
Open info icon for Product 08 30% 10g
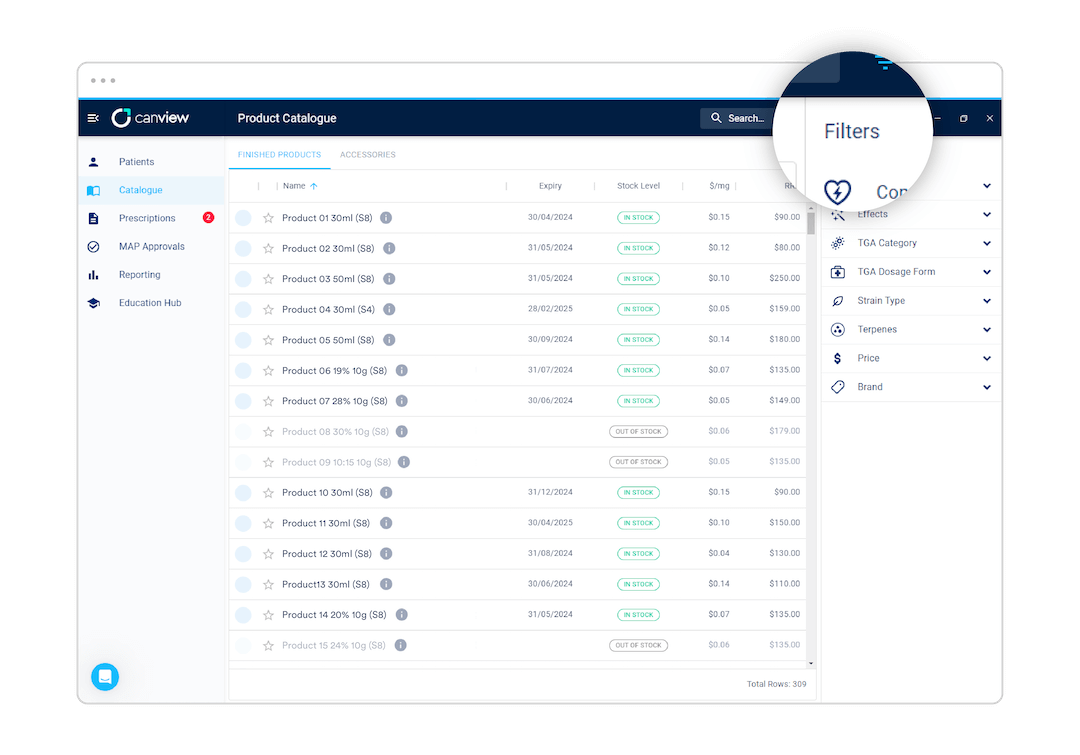click(x=402, y=432)
